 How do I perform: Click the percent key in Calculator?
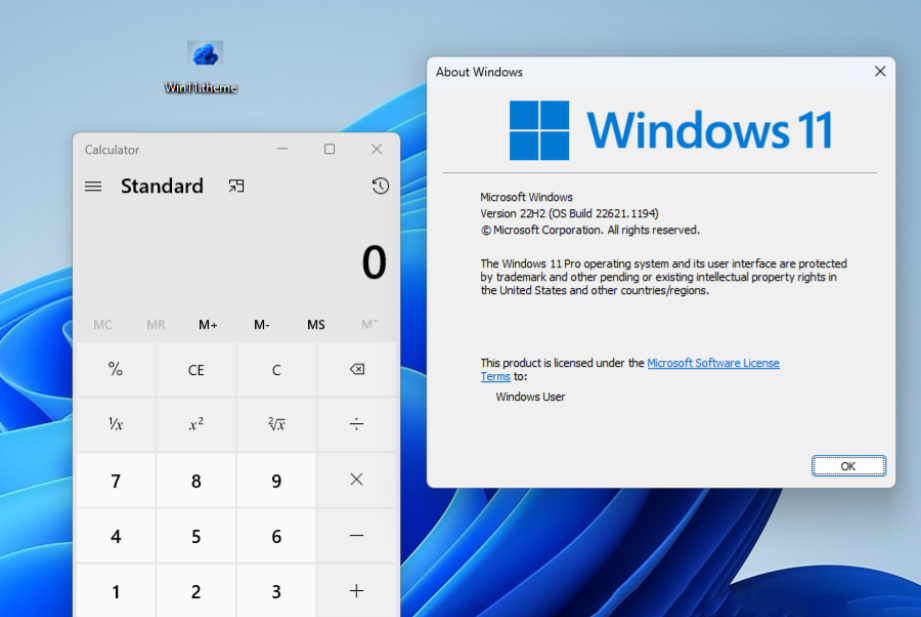116,370
